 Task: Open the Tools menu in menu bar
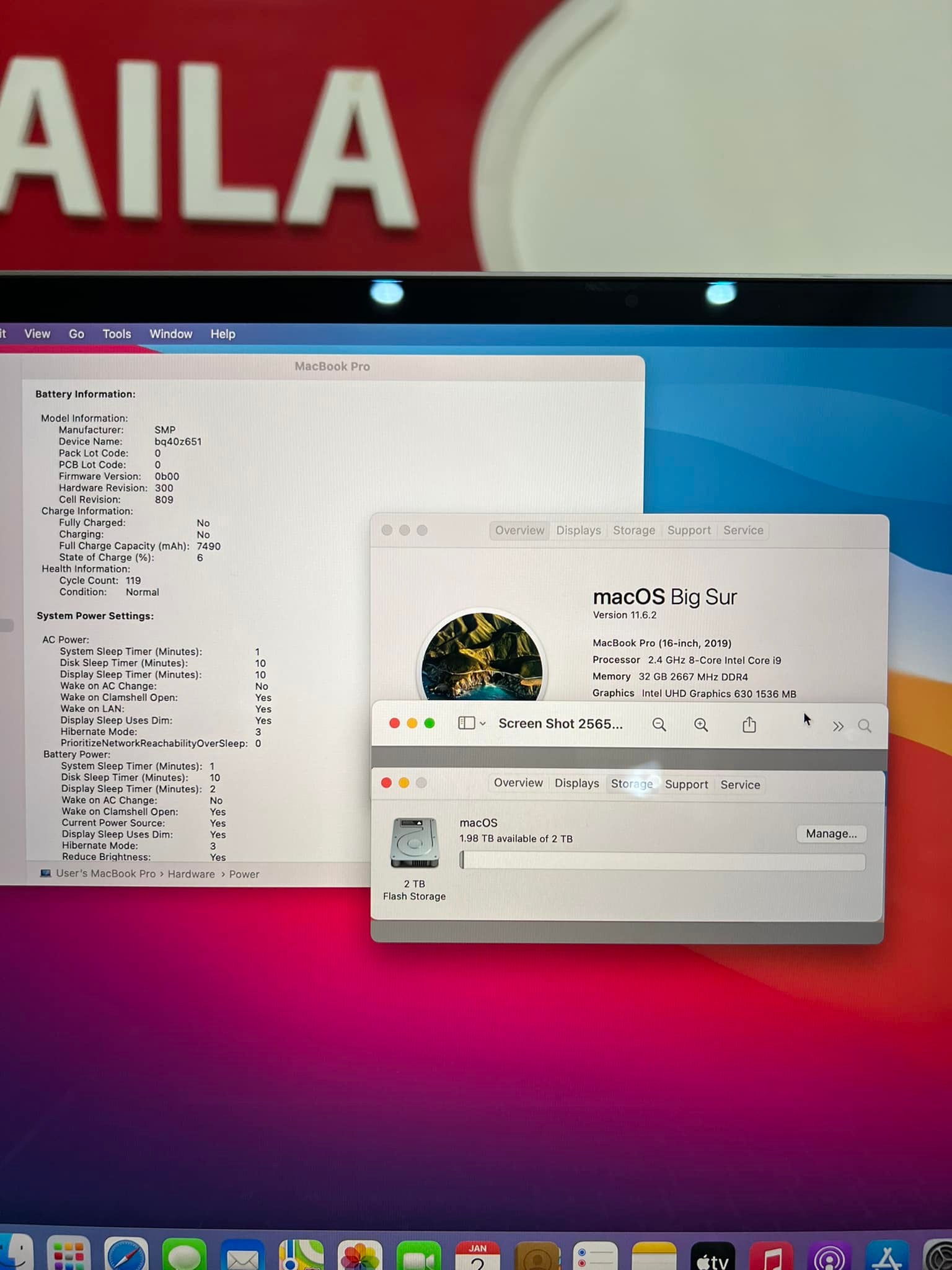pyautogui.click(x=117, y=334)
